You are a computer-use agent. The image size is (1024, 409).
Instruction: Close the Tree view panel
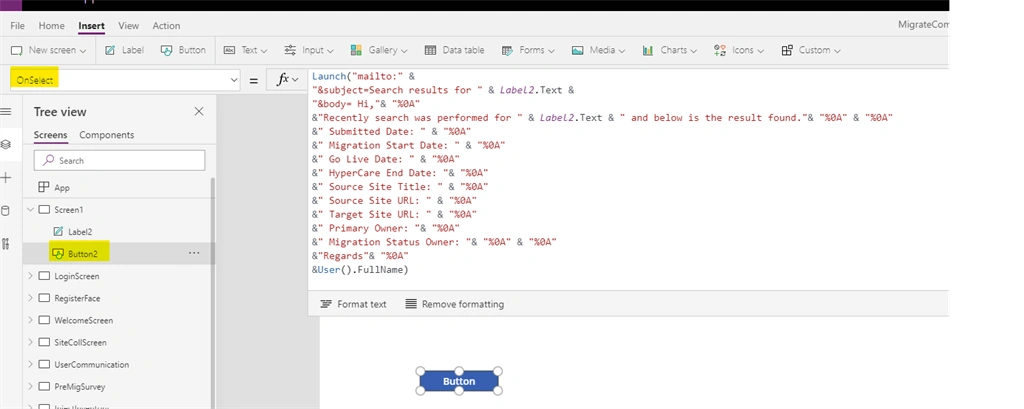[x=199, y=112]
